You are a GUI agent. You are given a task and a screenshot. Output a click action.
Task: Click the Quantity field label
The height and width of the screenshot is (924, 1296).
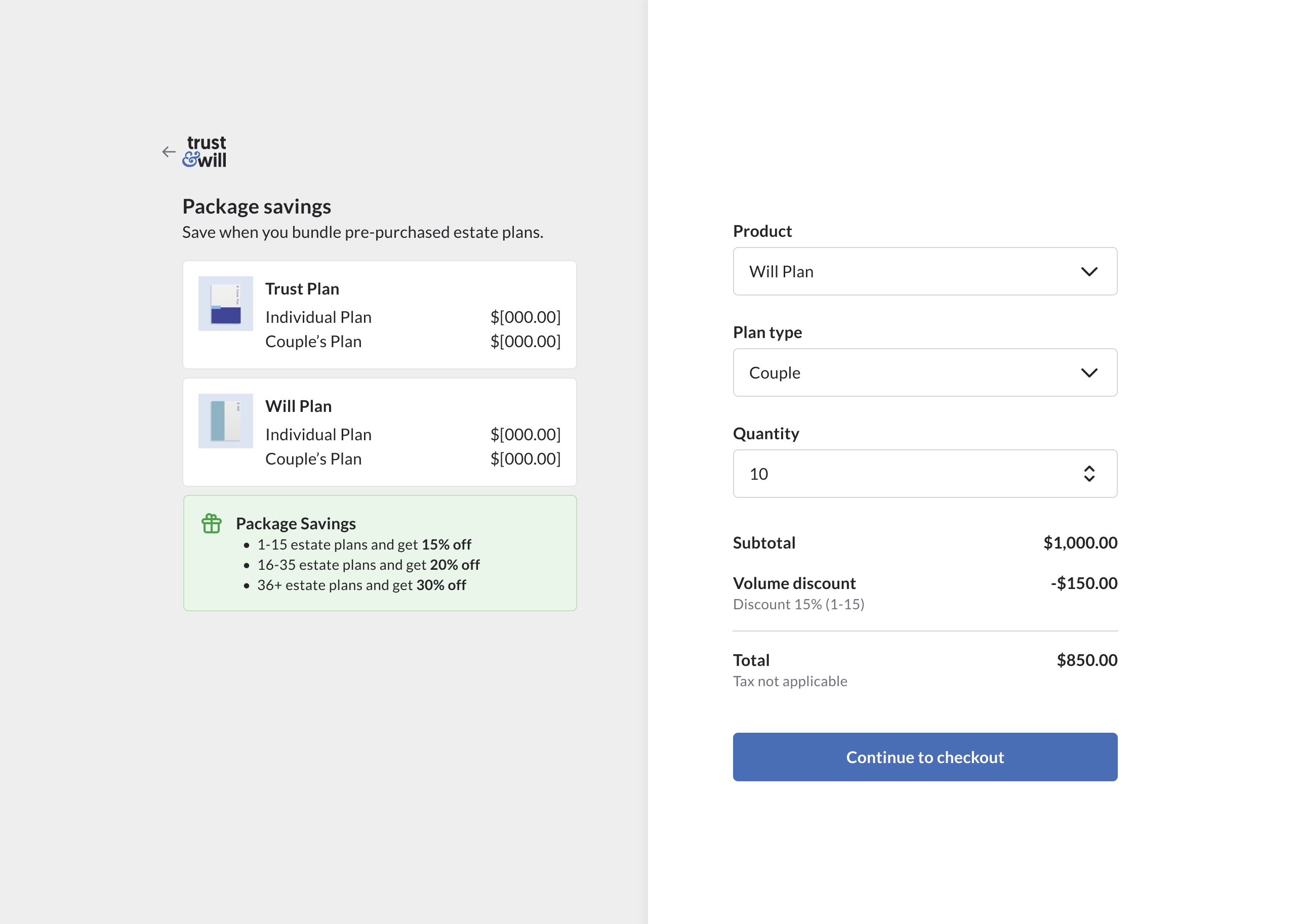pyautogui.click(x=766, y=434)
